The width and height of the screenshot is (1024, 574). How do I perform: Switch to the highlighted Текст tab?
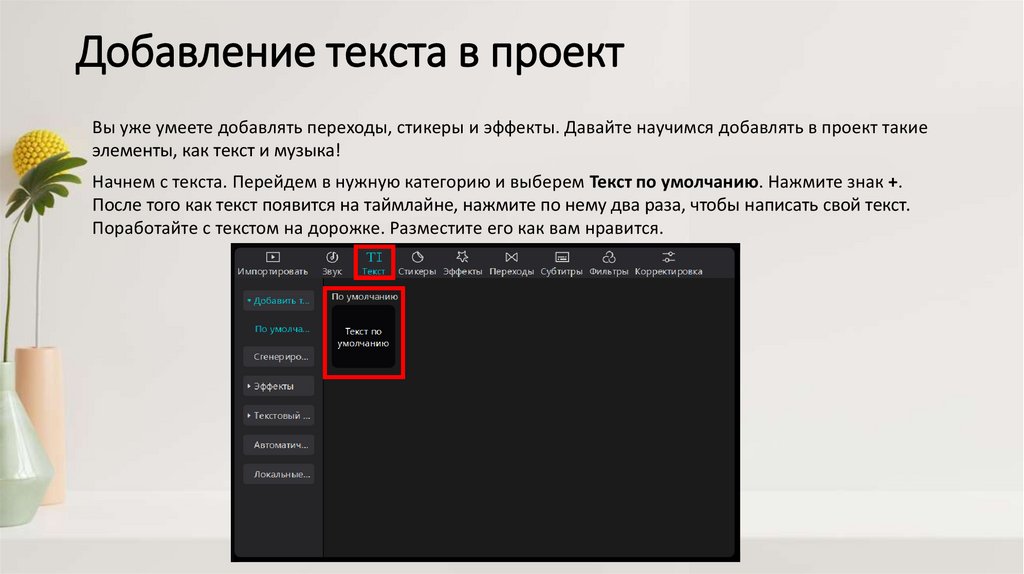[374, 262]
